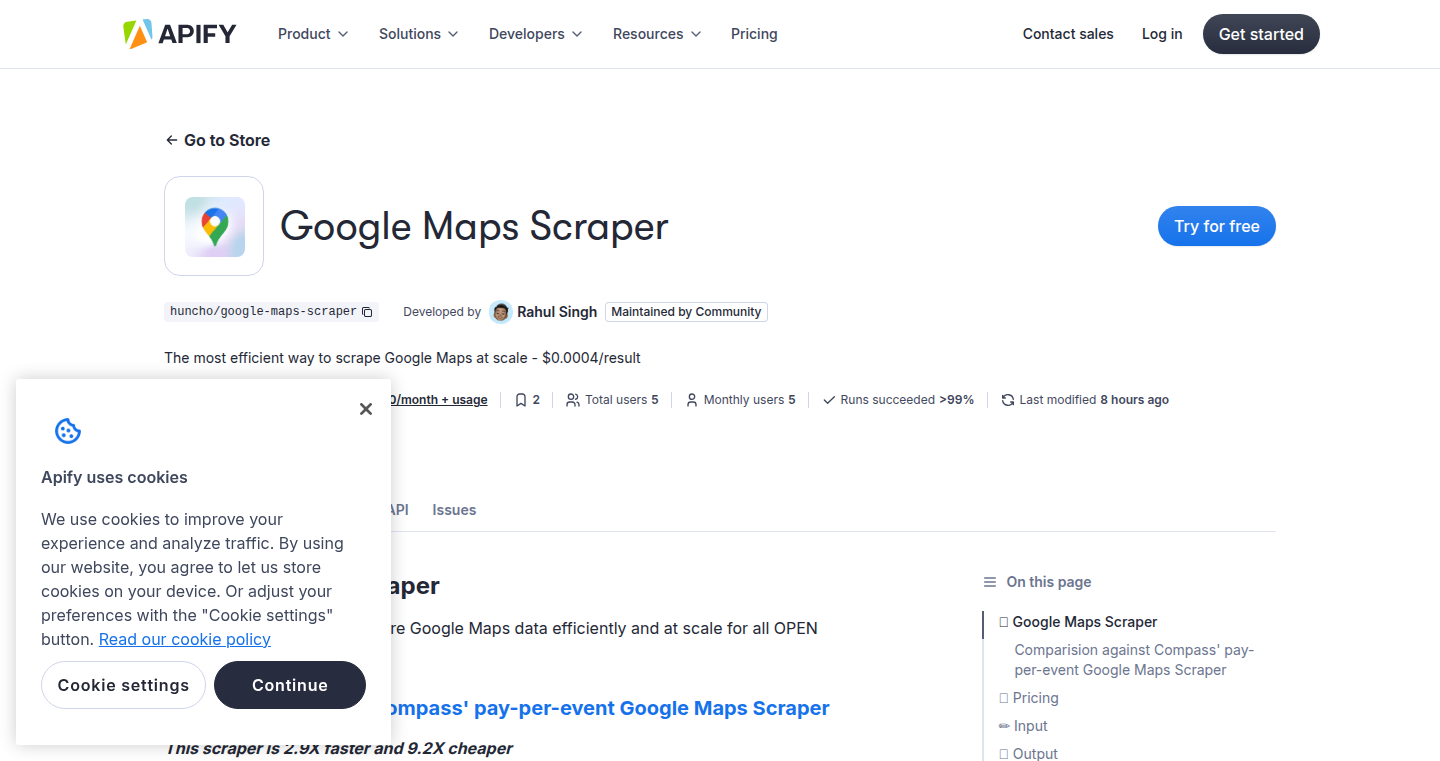Click Try for free button
The height and width of the screenshot is (761, 1440).
coord(1217,226)
